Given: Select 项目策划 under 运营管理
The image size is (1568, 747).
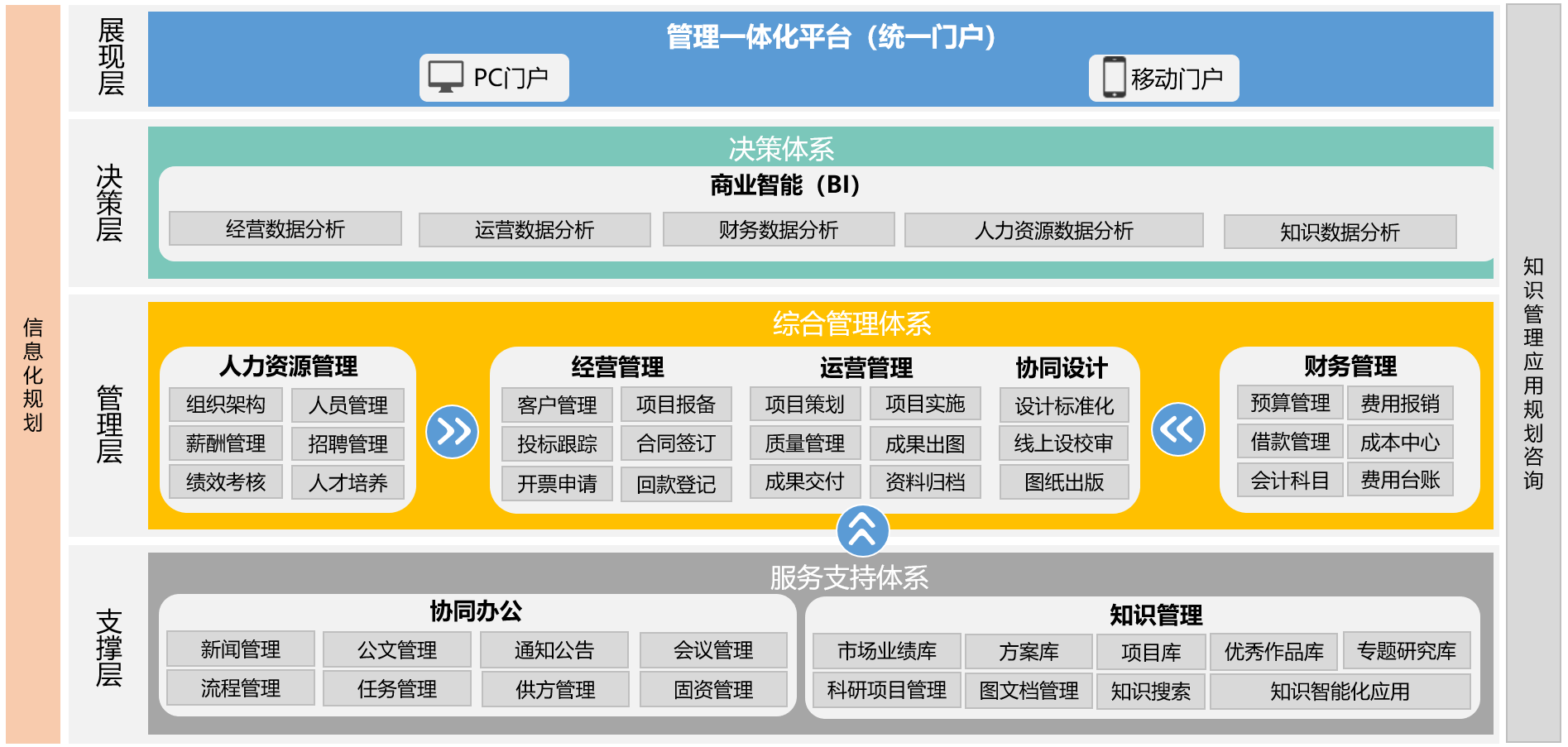Looking at the screenshot, I should [x=805, y=404].
